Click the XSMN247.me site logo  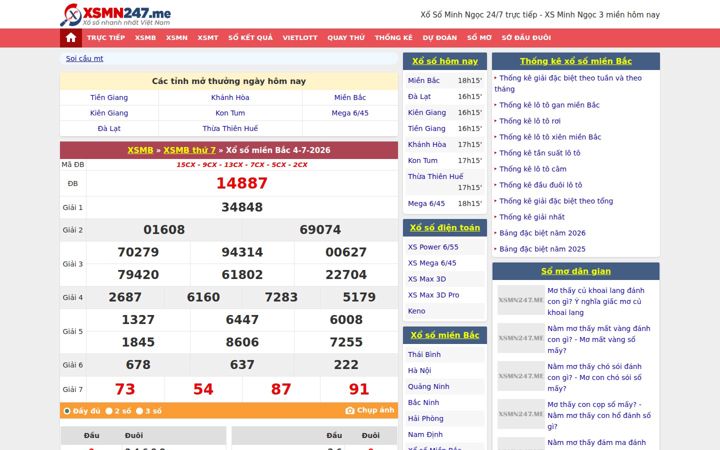pyautogui.click(x=115, y=15)
